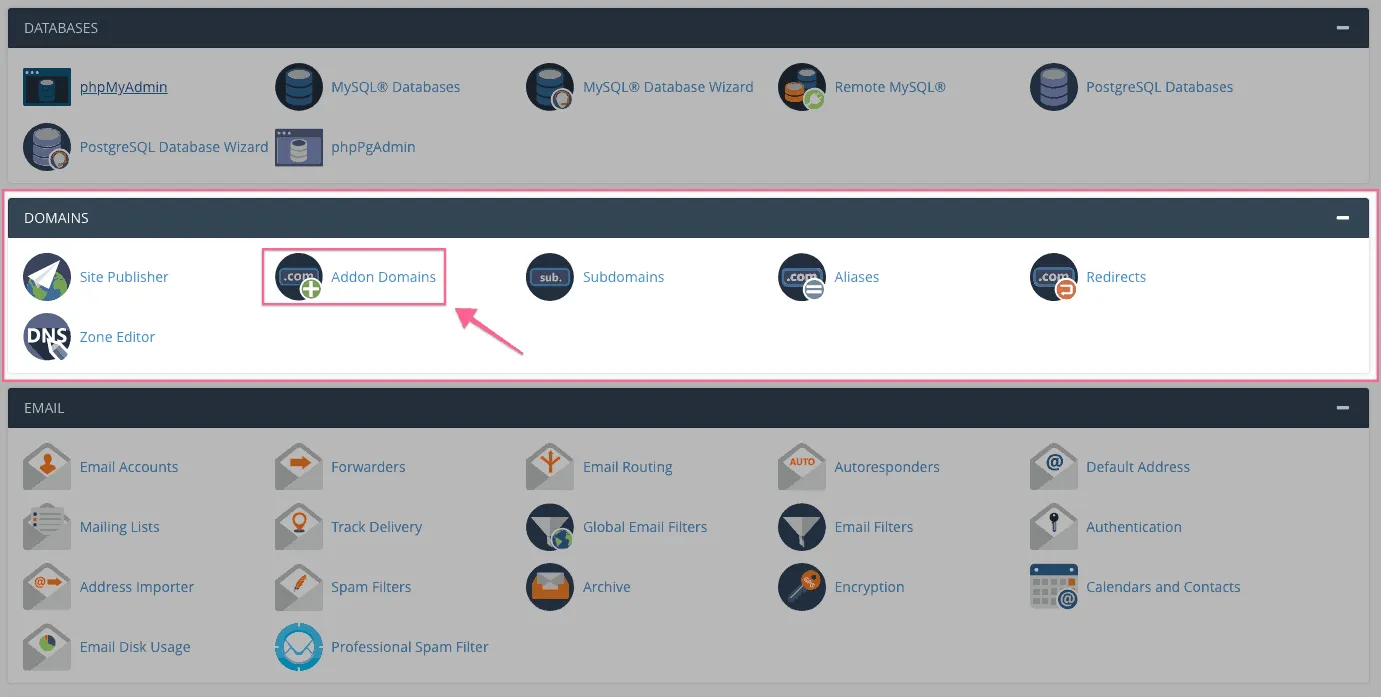Open the Professional Spam Filter icon
Screen dimensions: 1381x697
click(299, 647)
